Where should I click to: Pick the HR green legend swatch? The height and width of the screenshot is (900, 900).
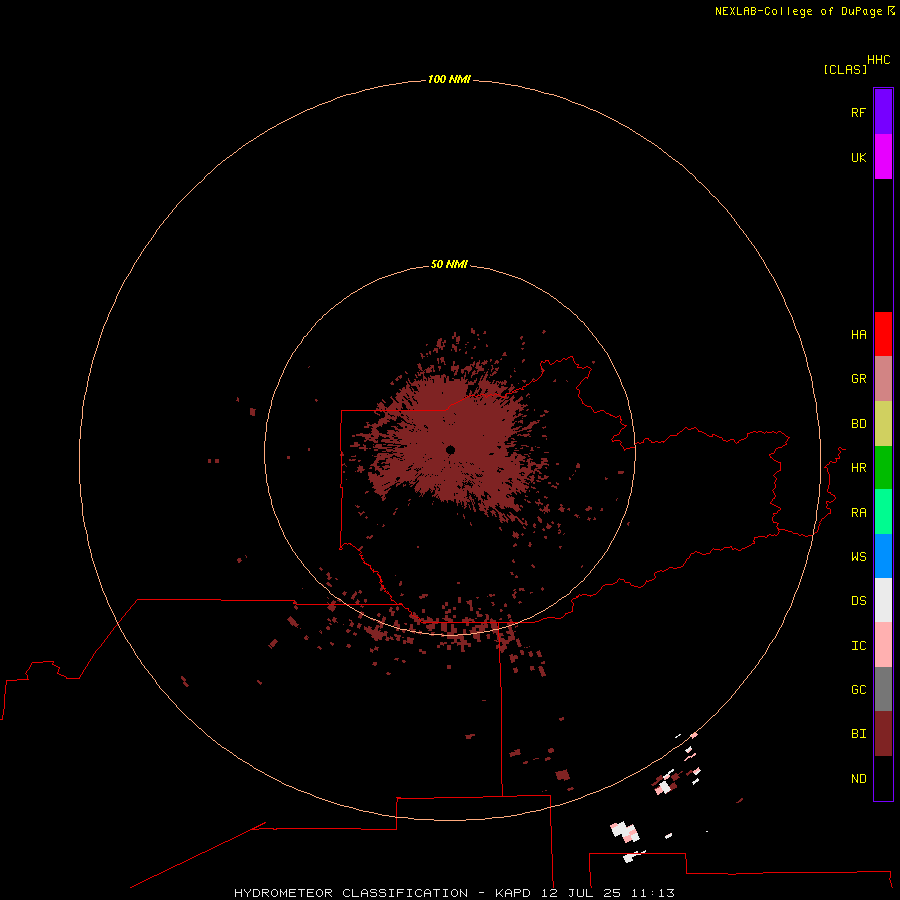883,468
